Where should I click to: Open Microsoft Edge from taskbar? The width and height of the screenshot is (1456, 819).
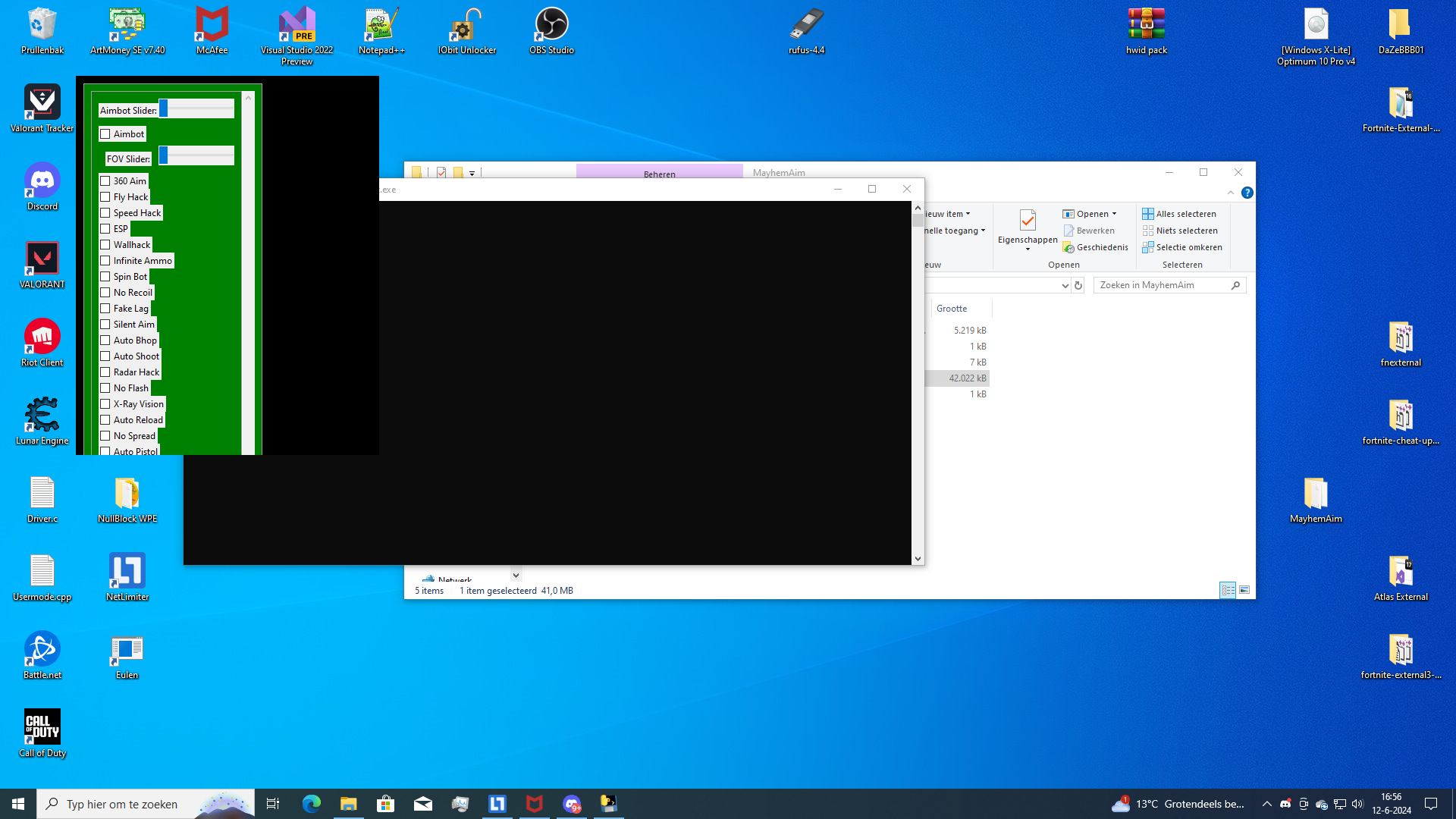(x=312, y=804)
